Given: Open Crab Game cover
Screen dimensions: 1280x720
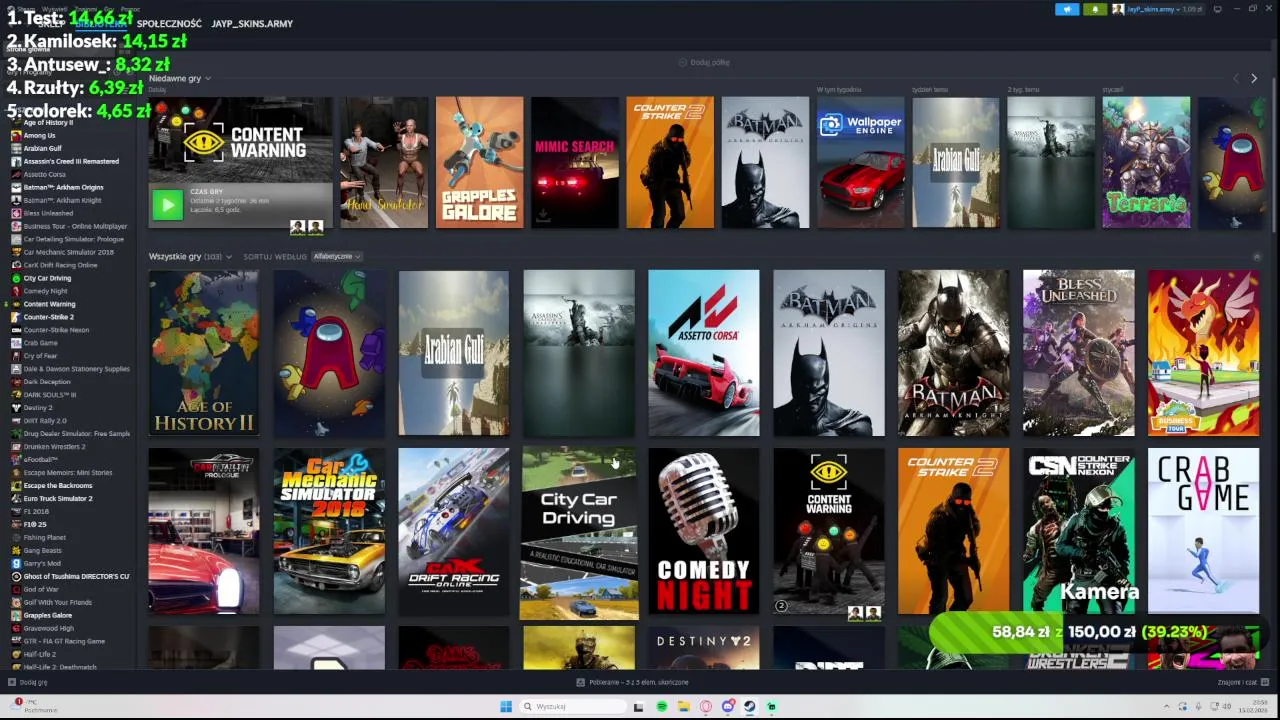Looking at the screenshot, I should [1203, 531].
